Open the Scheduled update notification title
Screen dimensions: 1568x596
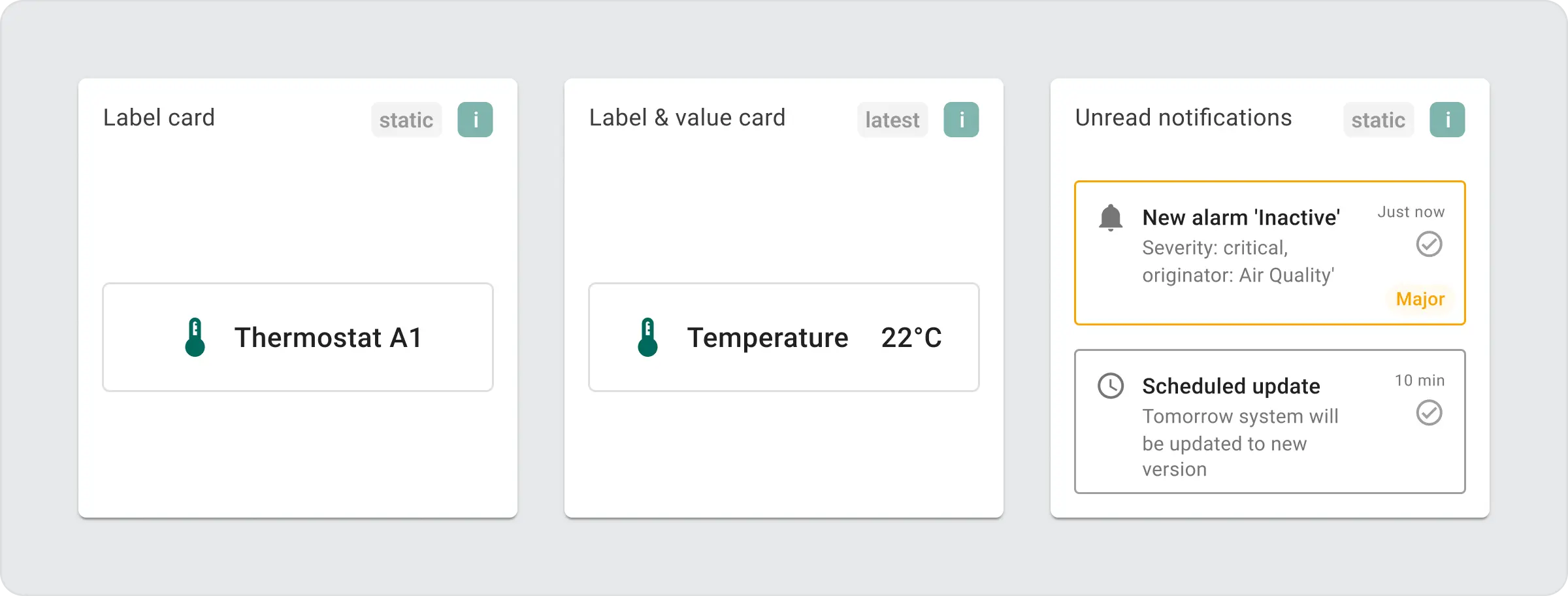pos(1231,386)
